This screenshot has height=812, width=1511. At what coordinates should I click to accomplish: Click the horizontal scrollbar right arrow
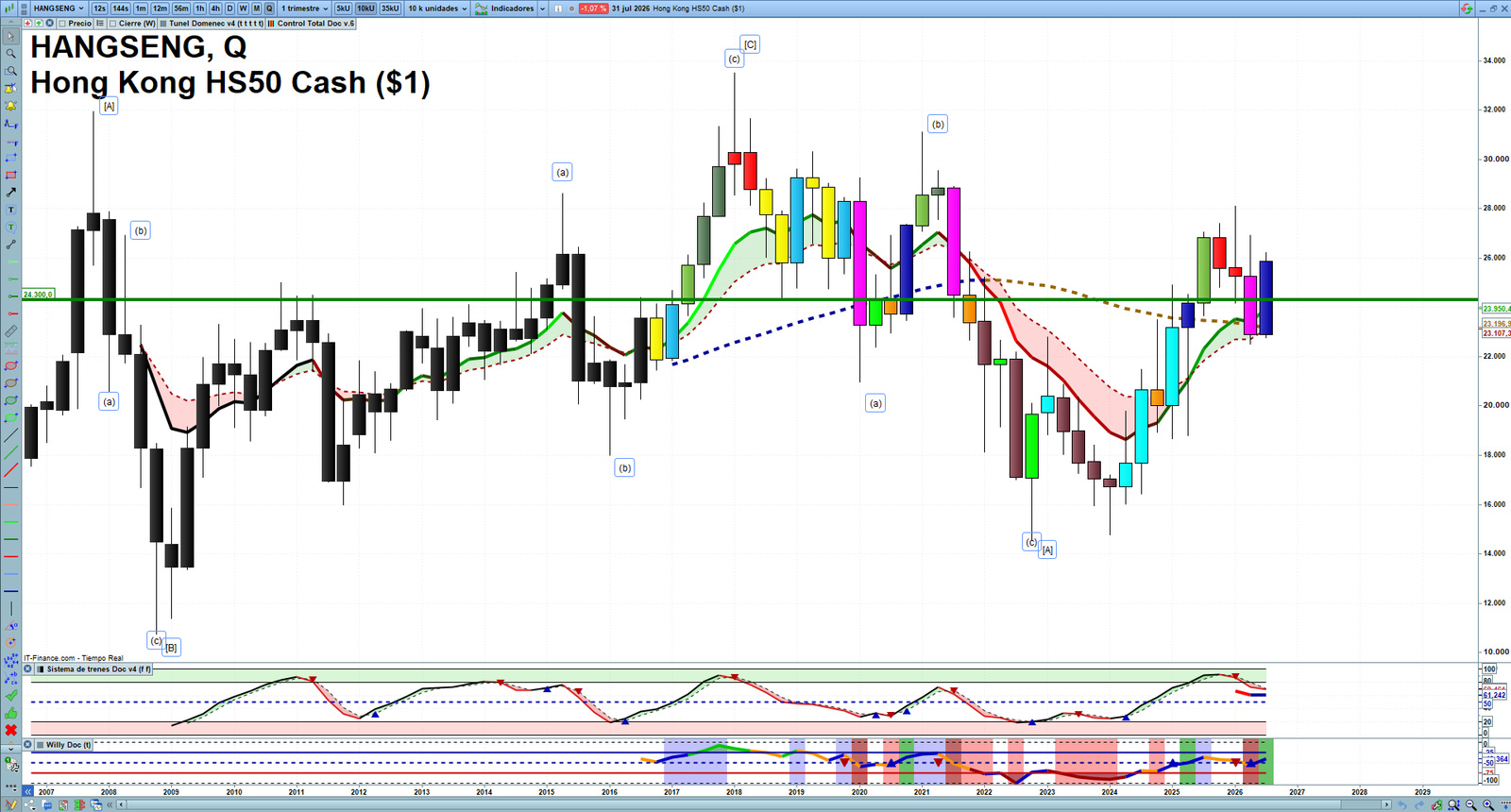1386,805
